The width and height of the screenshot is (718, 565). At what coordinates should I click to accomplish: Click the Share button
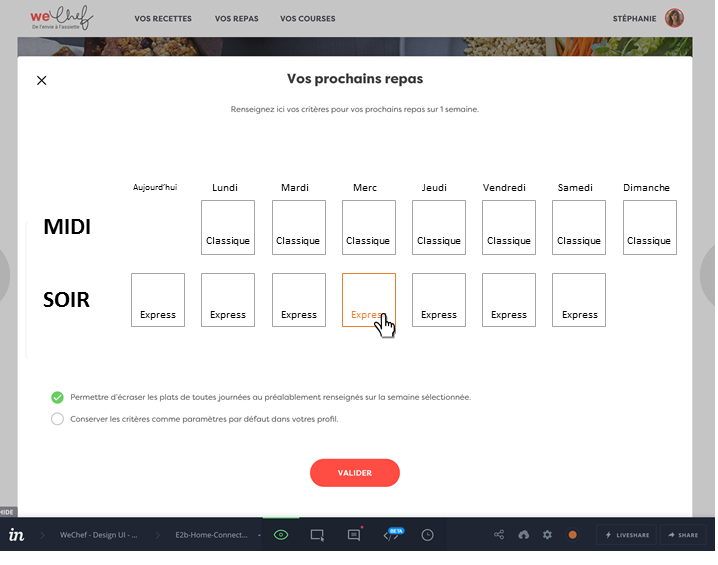click(x=683, y=535)
